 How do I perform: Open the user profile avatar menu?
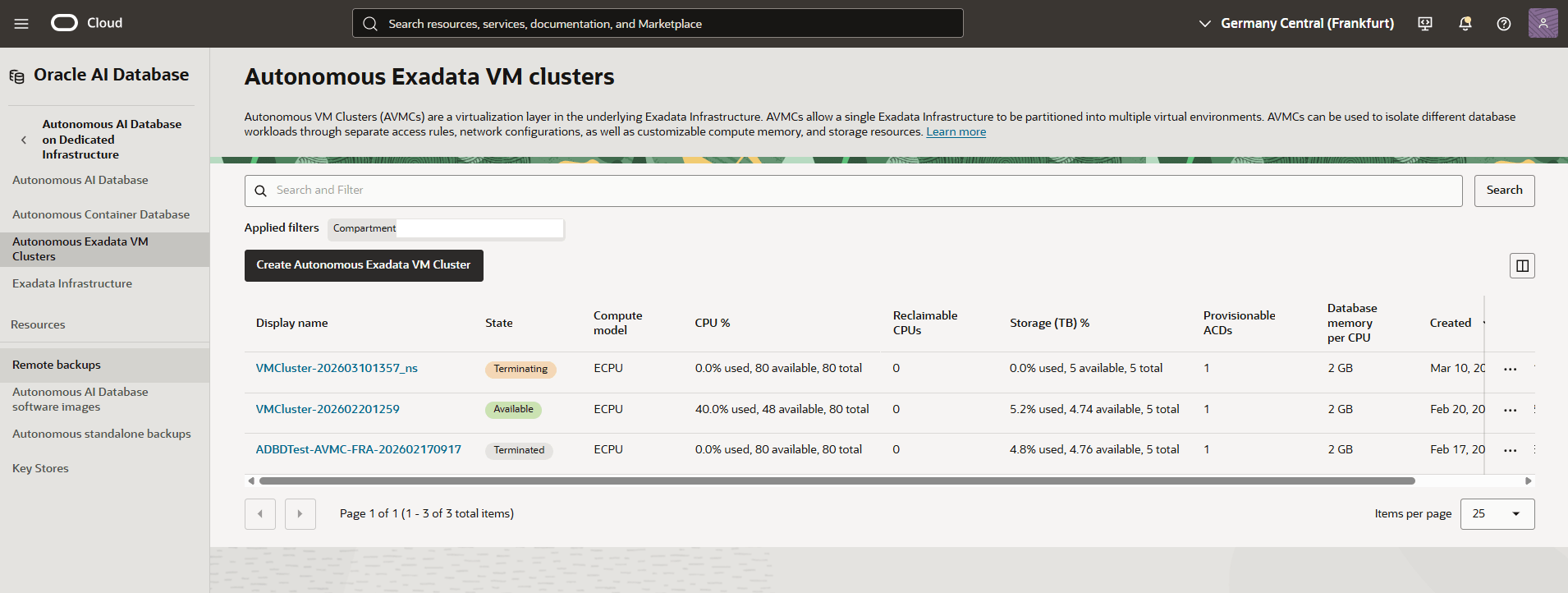(1543, 23)
